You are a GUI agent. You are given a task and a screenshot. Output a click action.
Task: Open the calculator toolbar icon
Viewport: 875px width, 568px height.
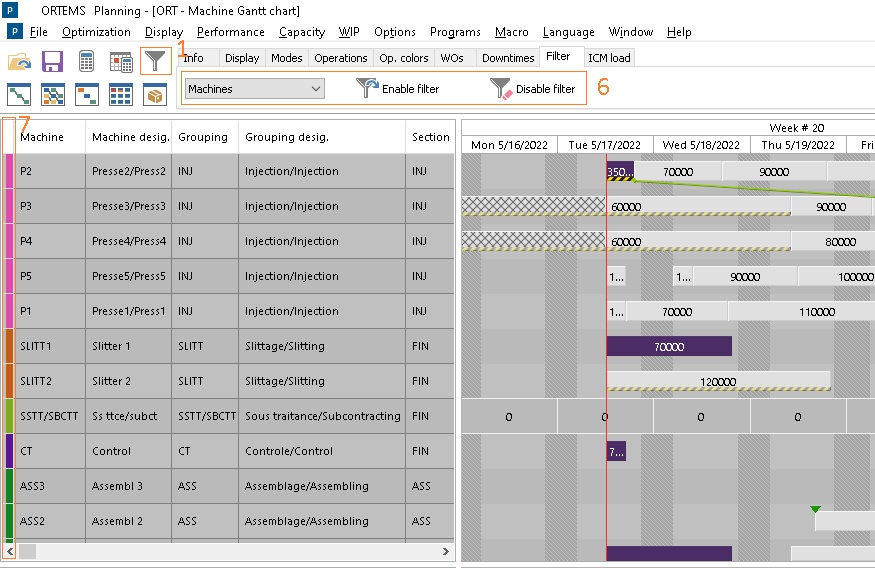click(x=86, y=61)
